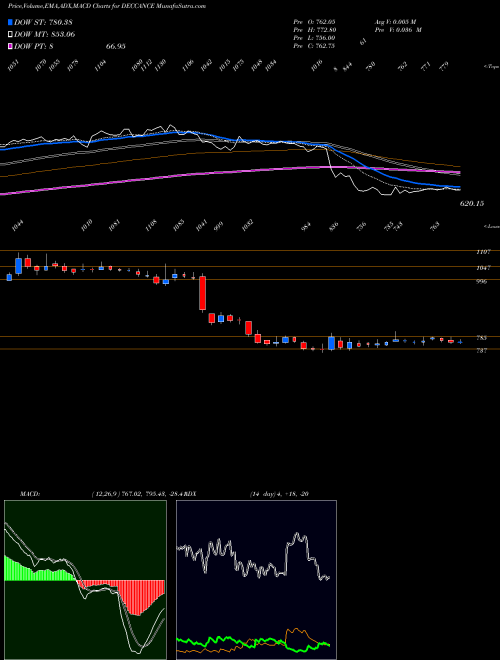Click the 'MACD:' panel label
500x660 pixels.
pyautogui.click(x=30, y=494)
